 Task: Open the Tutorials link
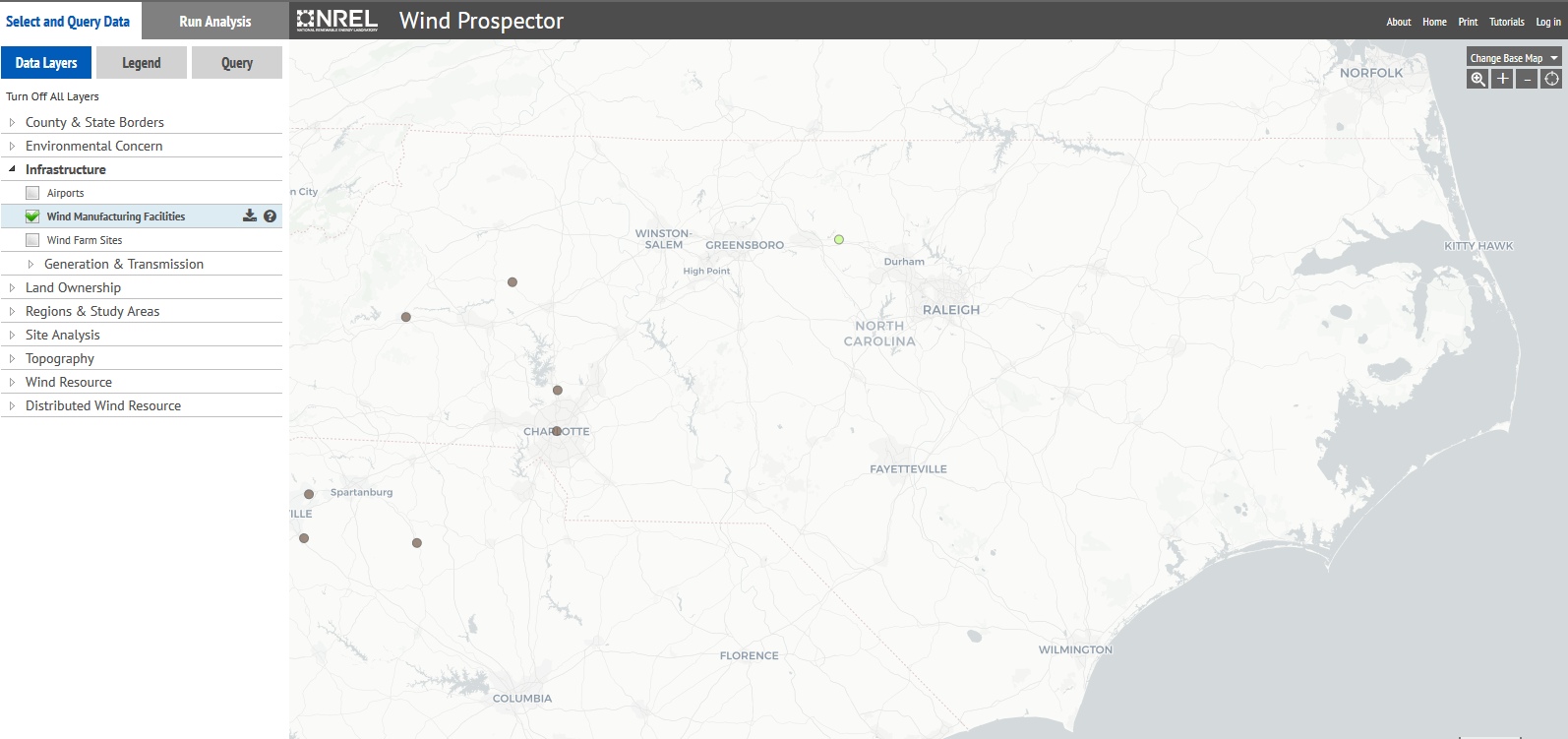(1506, 22)
